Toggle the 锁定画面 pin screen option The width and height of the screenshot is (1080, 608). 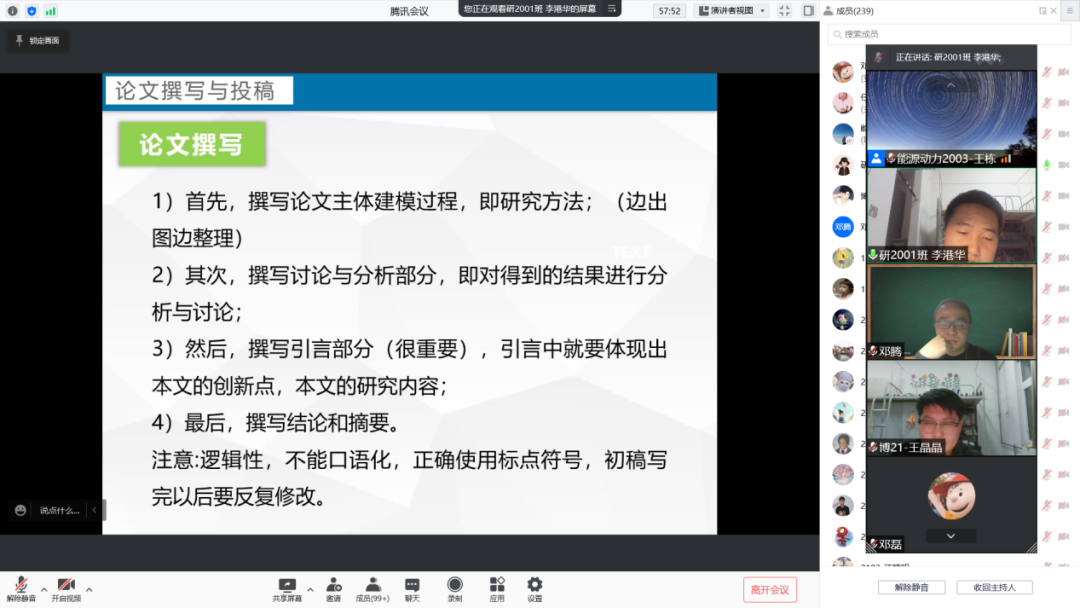[37, 41]
